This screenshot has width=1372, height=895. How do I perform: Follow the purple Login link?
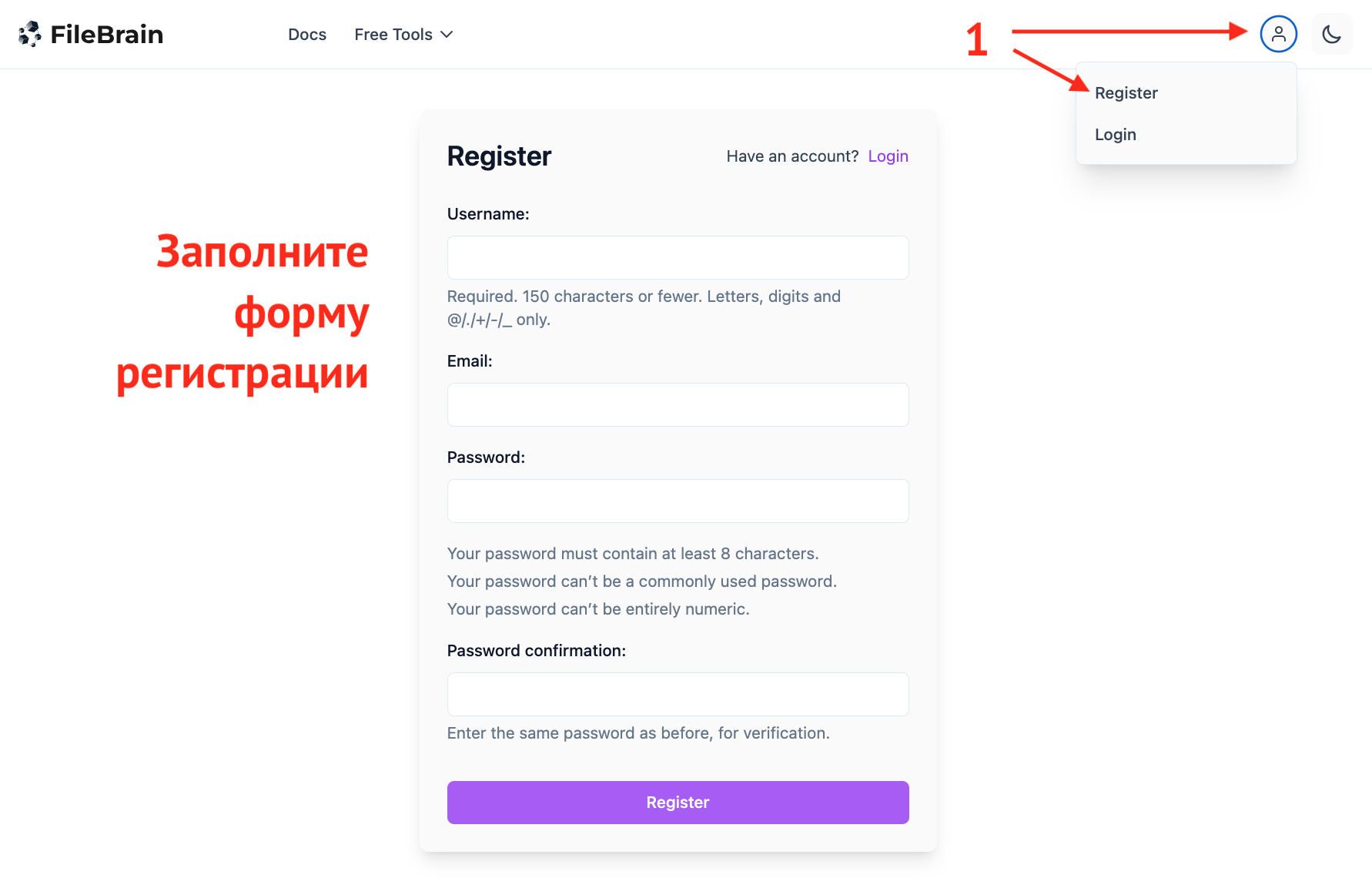[x=888, y=156]
